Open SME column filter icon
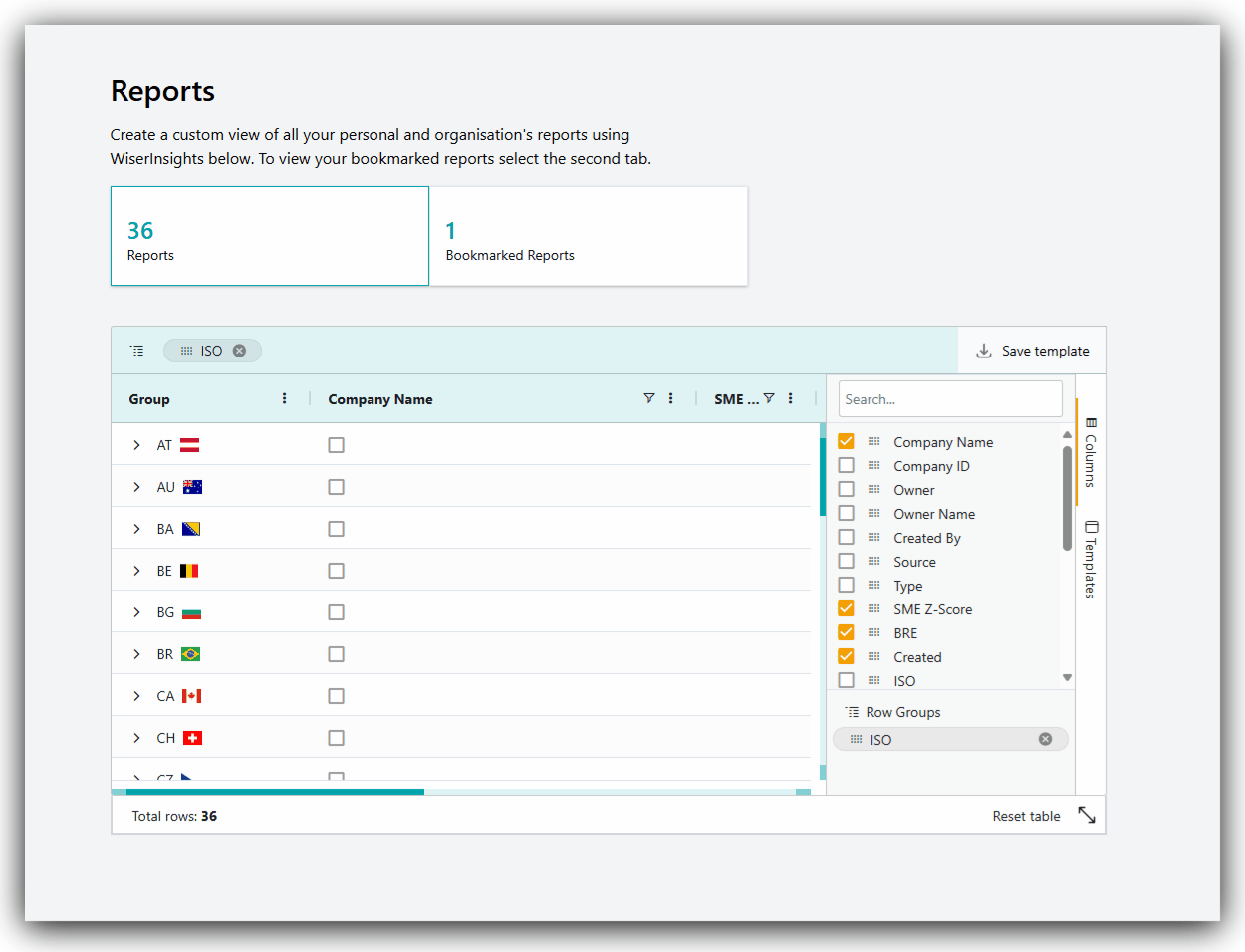 pos(769,398)
